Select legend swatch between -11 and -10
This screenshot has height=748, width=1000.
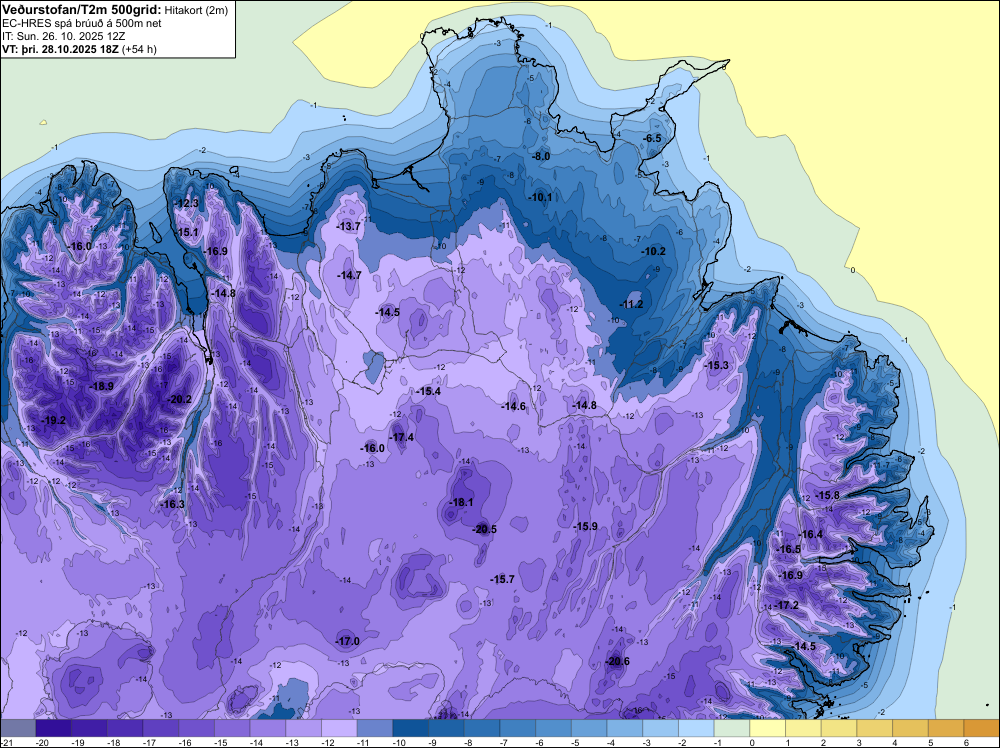pyautogui.click(x=375, y=728)
